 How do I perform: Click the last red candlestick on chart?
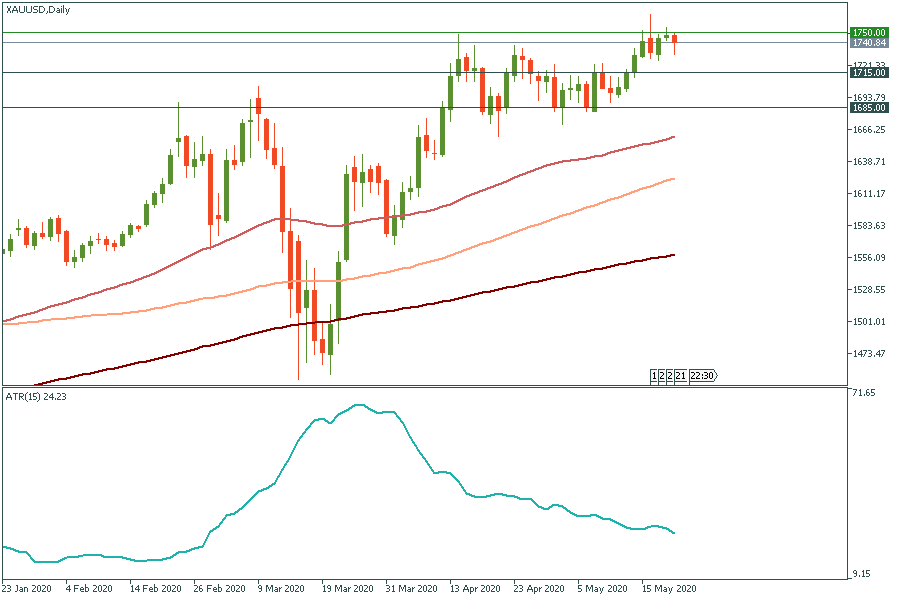[675, 43]
